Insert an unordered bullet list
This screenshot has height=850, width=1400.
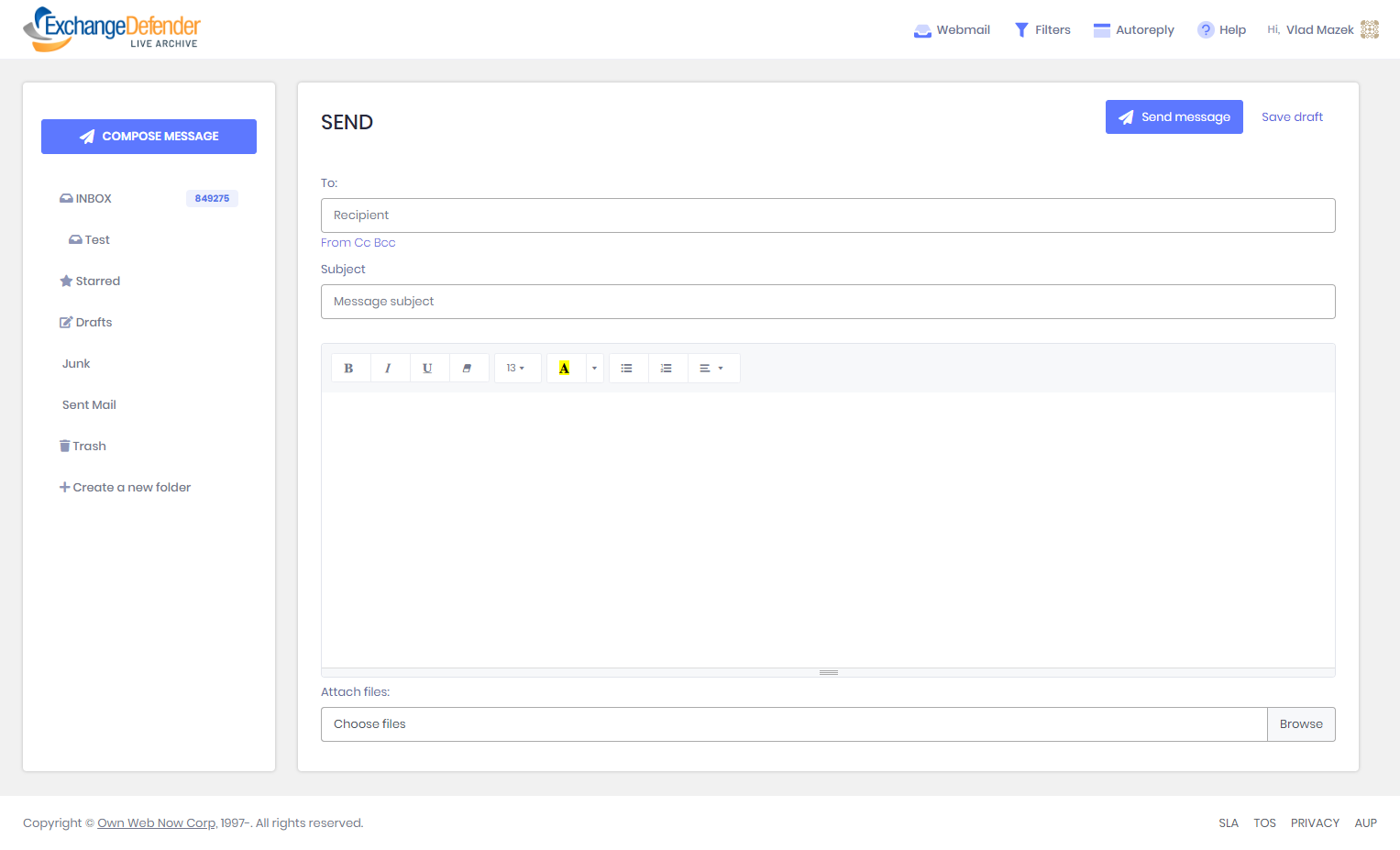pos(627,368)
